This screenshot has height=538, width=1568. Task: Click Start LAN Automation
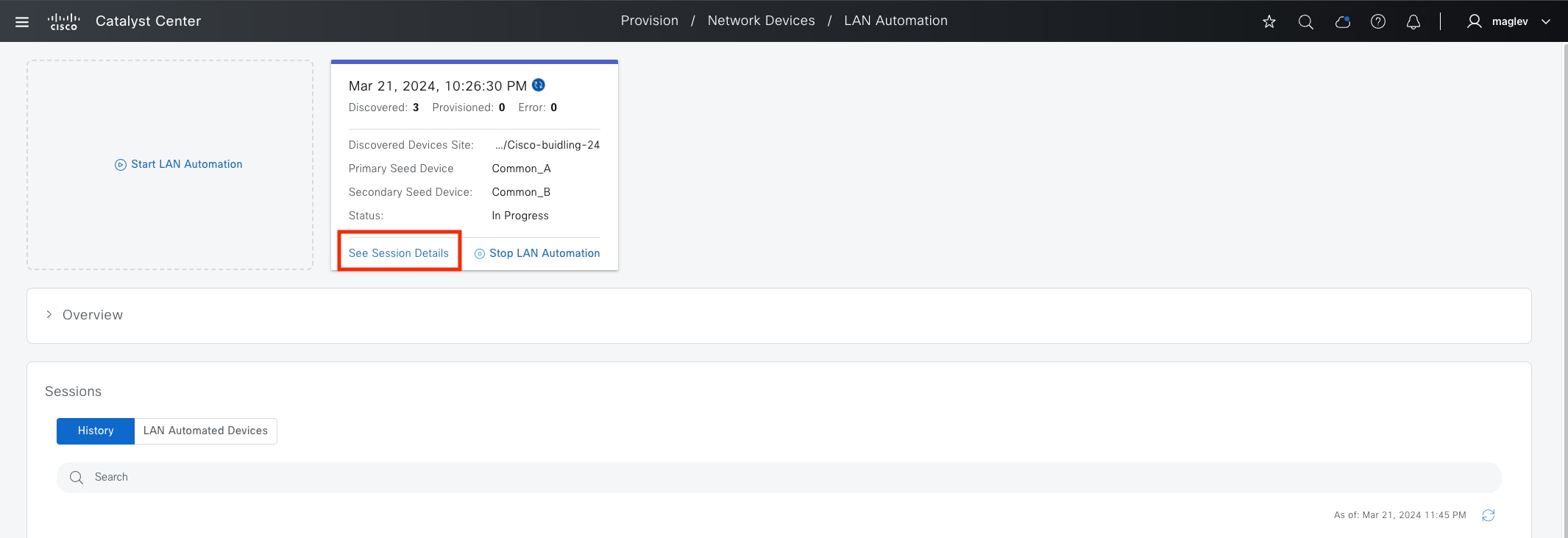point(179,164)
